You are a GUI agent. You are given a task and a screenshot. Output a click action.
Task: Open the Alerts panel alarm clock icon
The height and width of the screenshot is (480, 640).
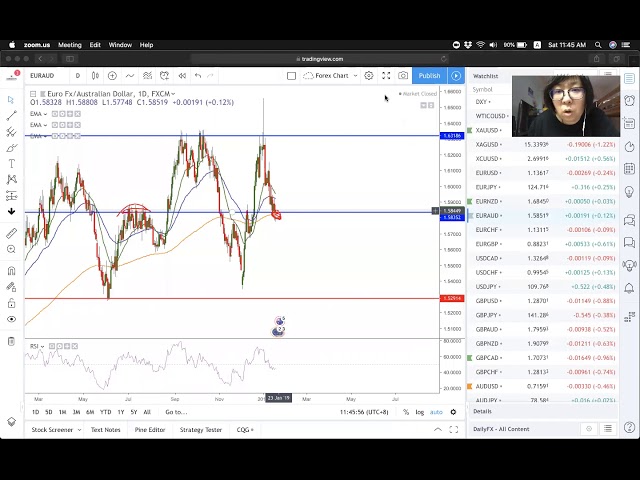[629, 100]
